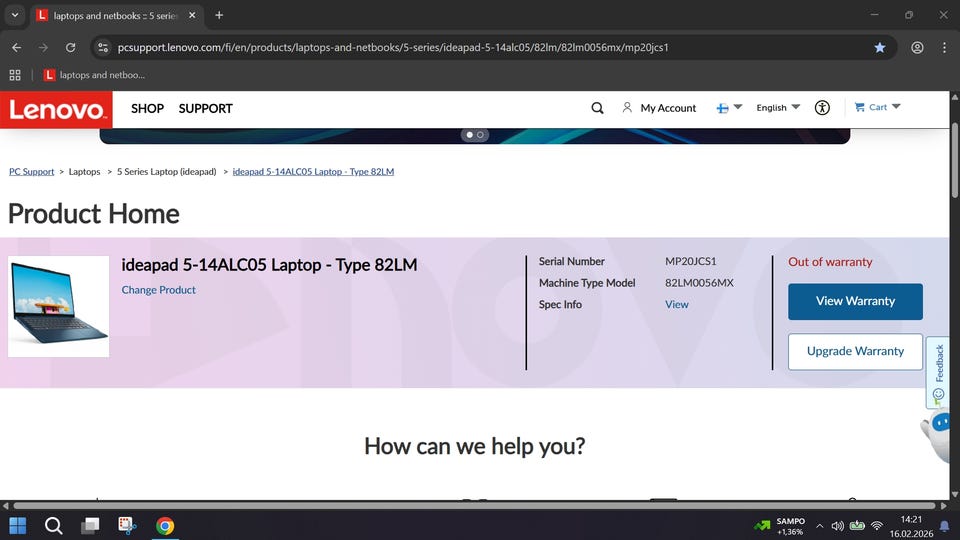Click the vertical page scrollbar
Image resolution: width=960 pixels, height=540 pixels.
pos(955,160)
